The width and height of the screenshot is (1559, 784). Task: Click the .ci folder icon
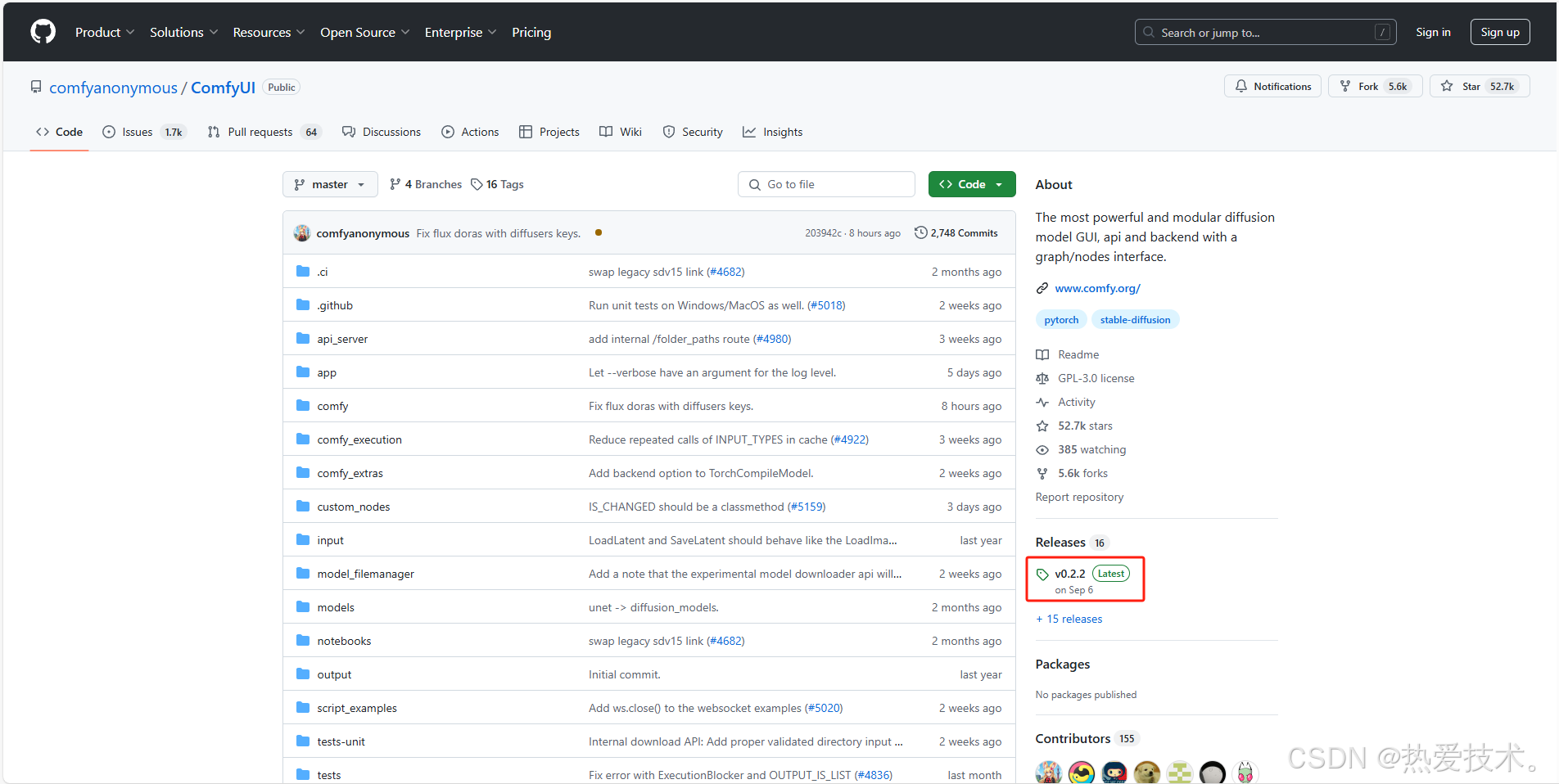303,271
